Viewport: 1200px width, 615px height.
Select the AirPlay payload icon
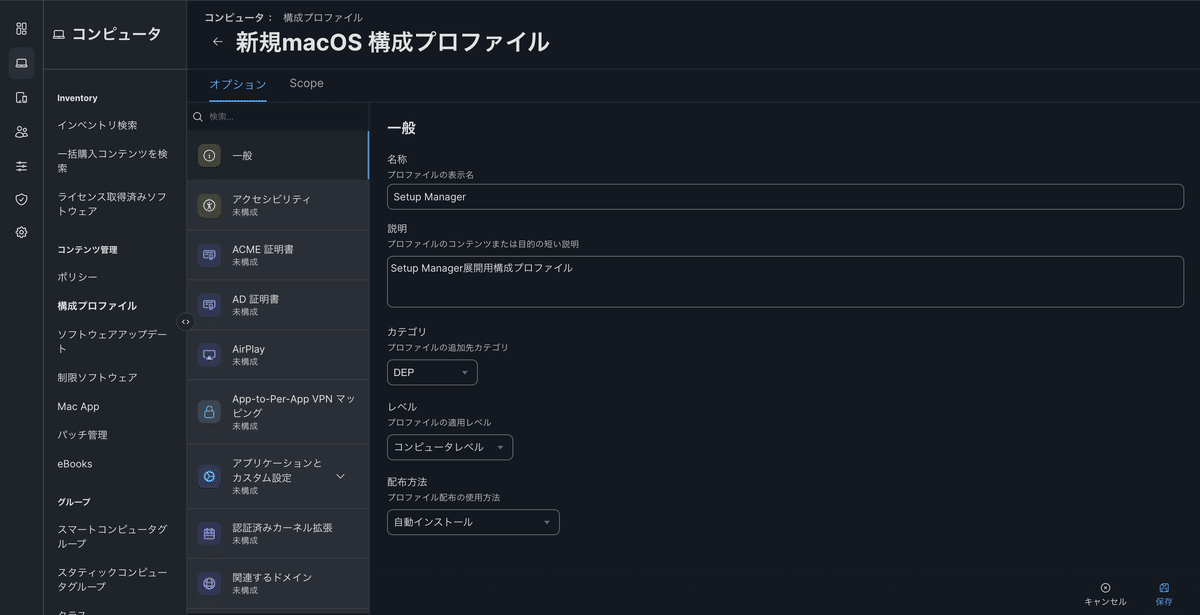(x=209, y=354)
